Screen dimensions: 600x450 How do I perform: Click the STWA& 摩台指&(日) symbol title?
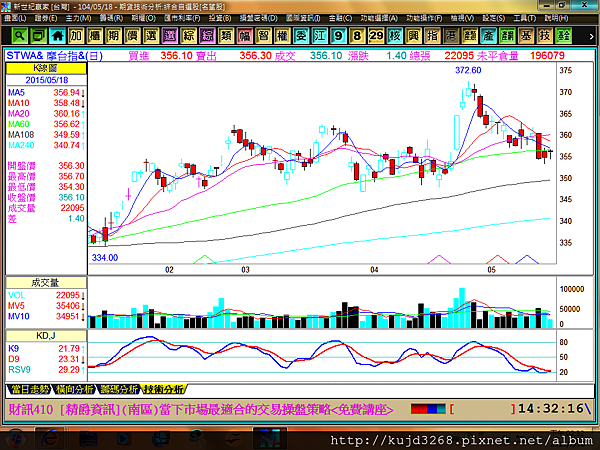[x=54, y=56]
